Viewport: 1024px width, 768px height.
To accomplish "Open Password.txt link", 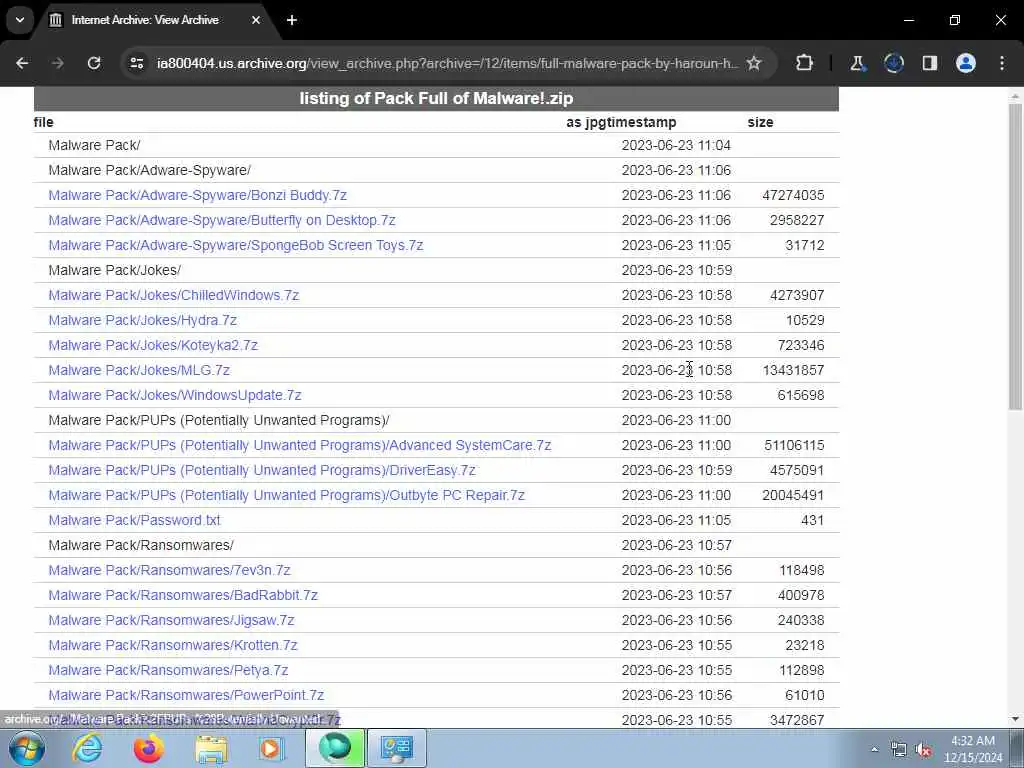I will 135,520.
